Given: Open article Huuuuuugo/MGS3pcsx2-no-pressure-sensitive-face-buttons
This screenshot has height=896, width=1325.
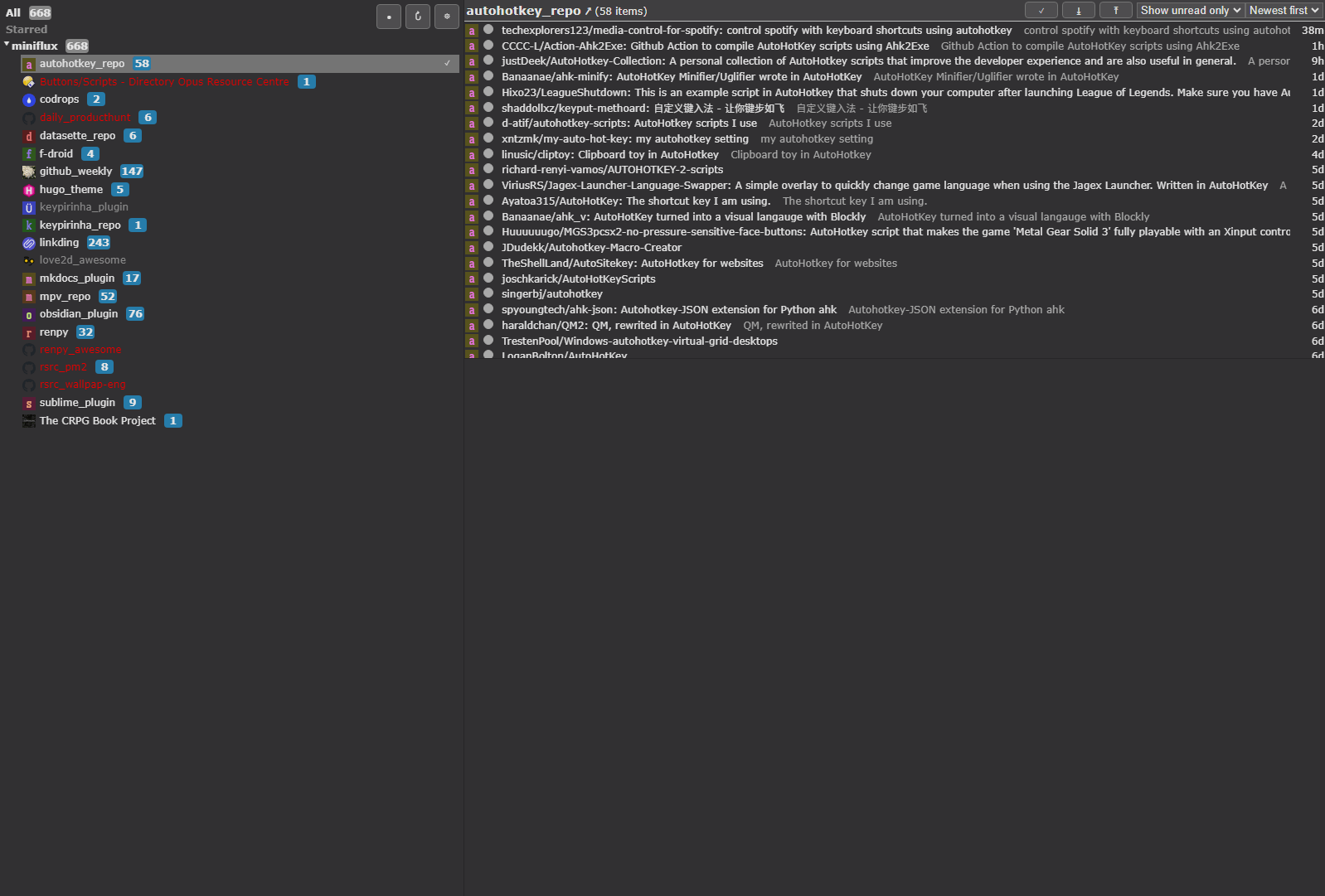Looking at the screenshot, I should (x=895, y=232).
